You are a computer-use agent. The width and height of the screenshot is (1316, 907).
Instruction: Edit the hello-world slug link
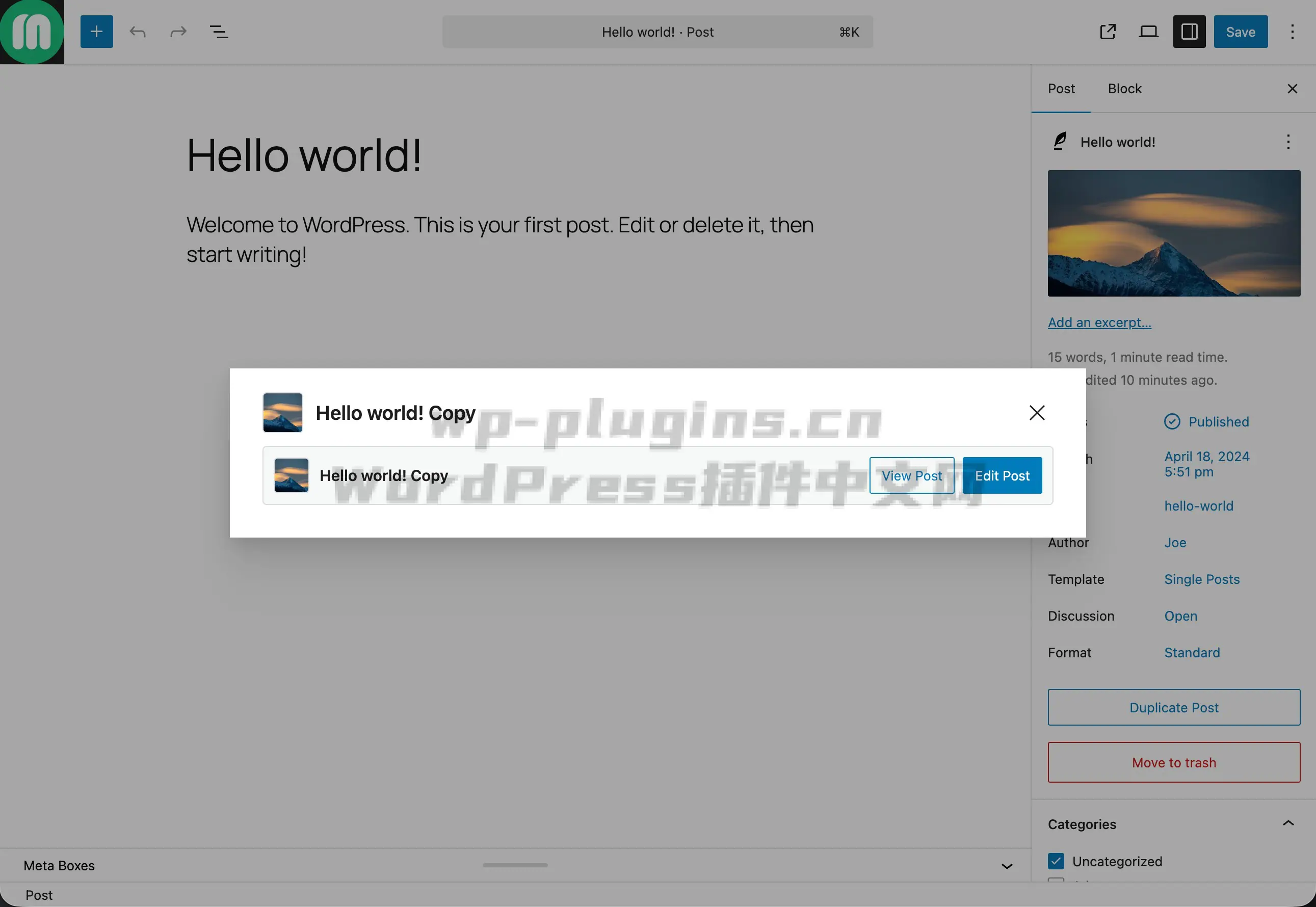1198,506
